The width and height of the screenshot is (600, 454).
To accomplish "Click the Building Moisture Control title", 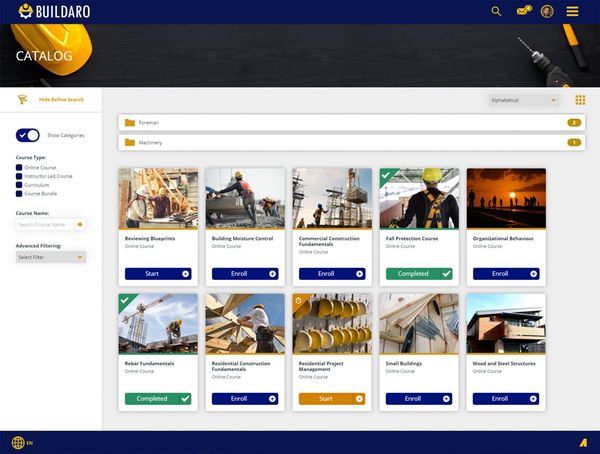I will click(x=243, y=238).
